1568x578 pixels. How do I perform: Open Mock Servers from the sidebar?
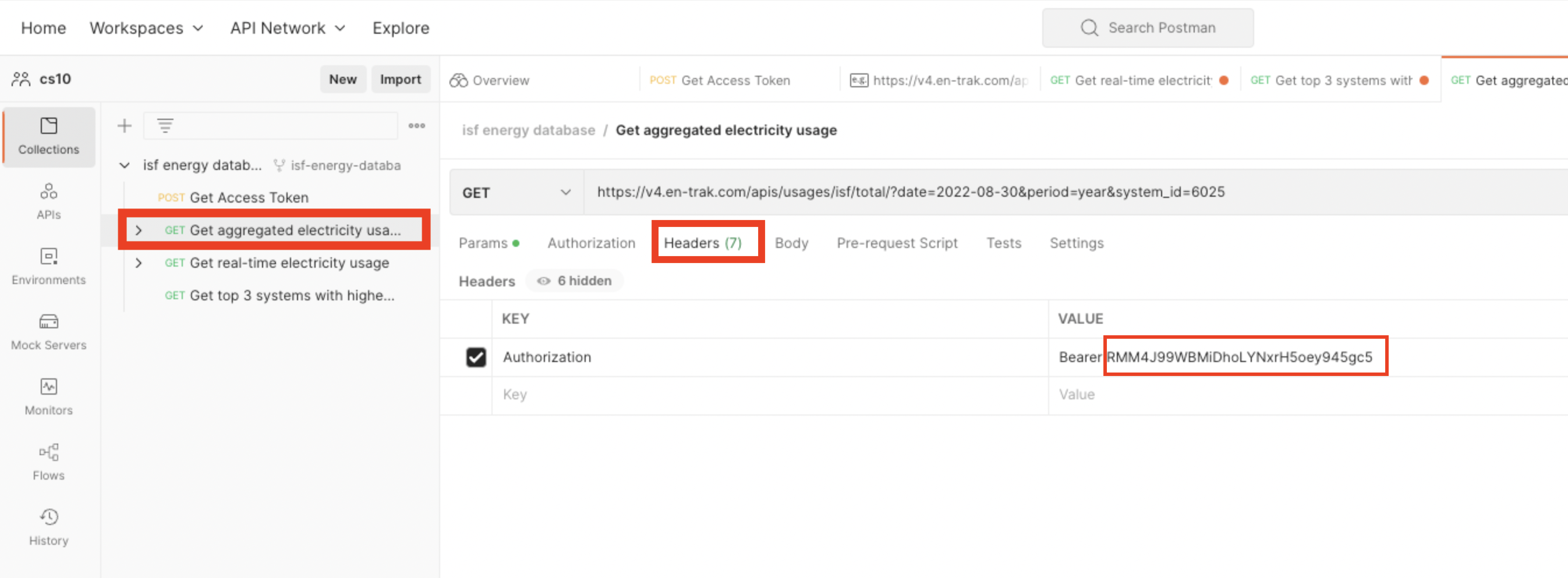click(49, 332)
